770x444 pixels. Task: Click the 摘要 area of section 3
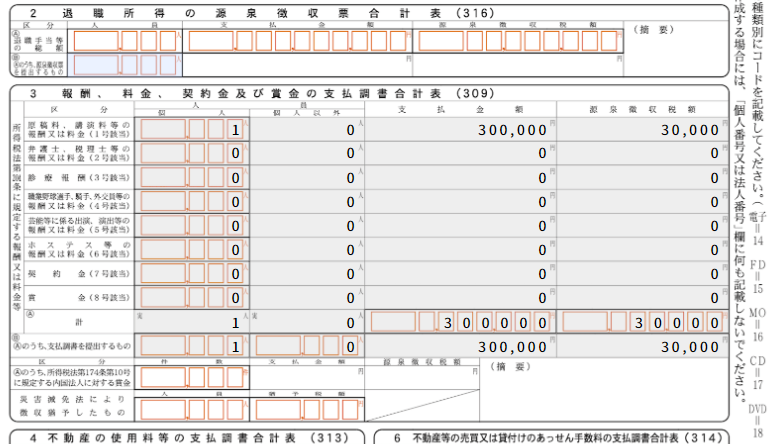pos(605,389)
